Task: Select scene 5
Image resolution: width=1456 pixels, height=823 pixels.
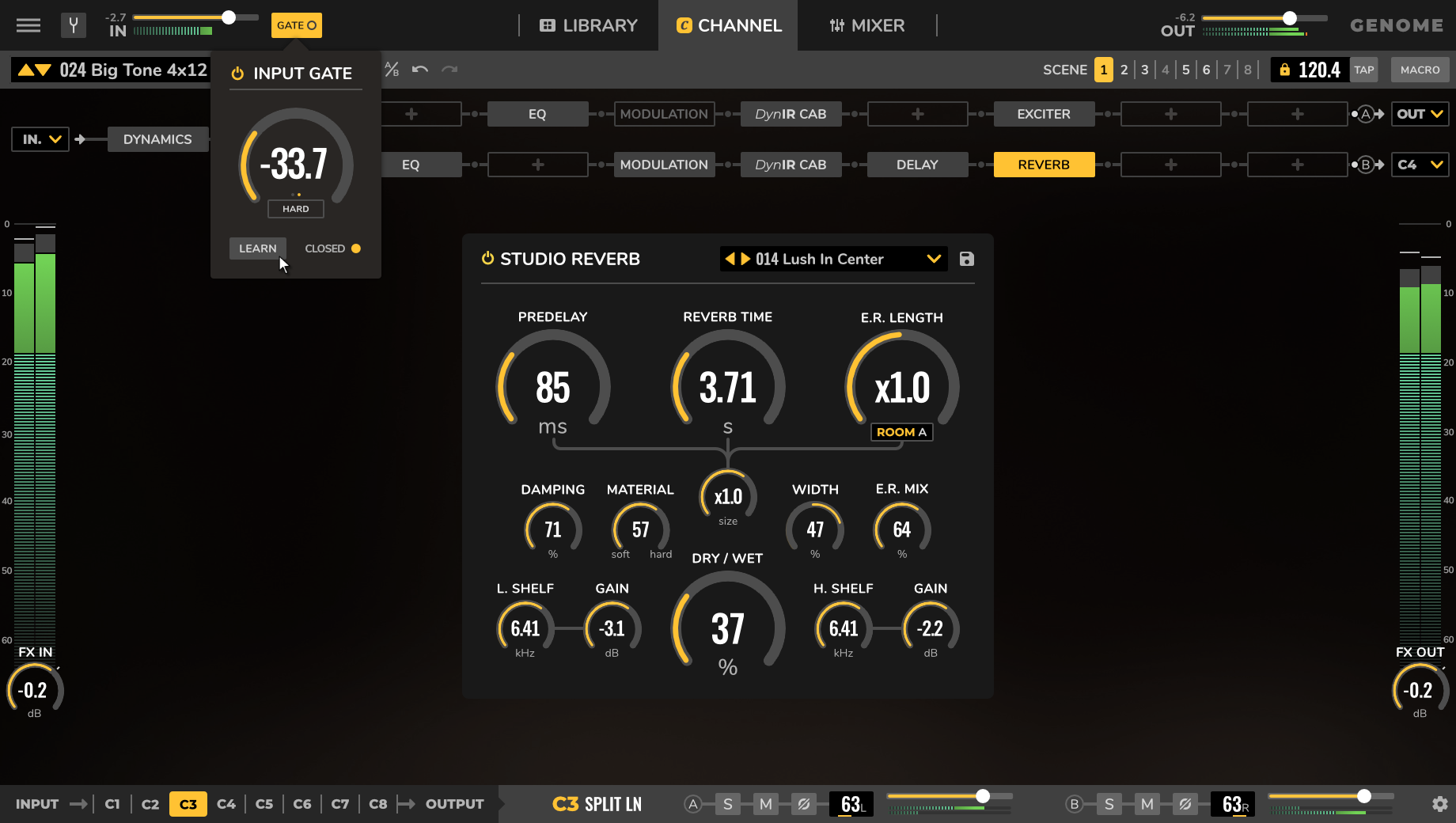Action: point(1185,70)
